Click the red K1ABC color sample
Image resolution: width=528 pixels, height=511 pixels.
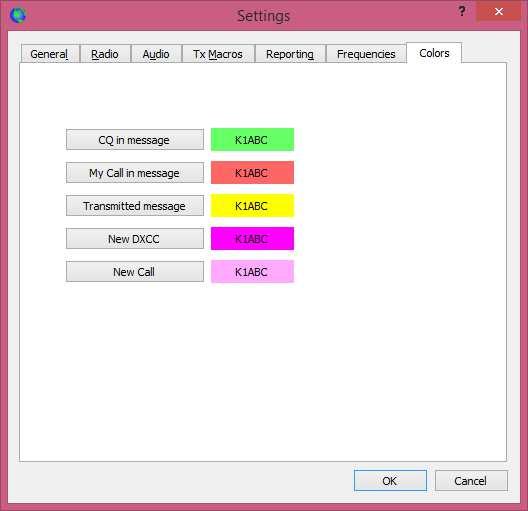click(252, 173)
